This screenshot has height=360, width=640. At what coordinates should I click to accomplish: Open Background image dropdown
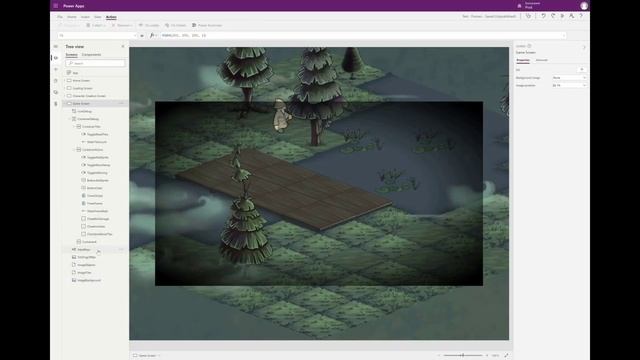[569, 78]
